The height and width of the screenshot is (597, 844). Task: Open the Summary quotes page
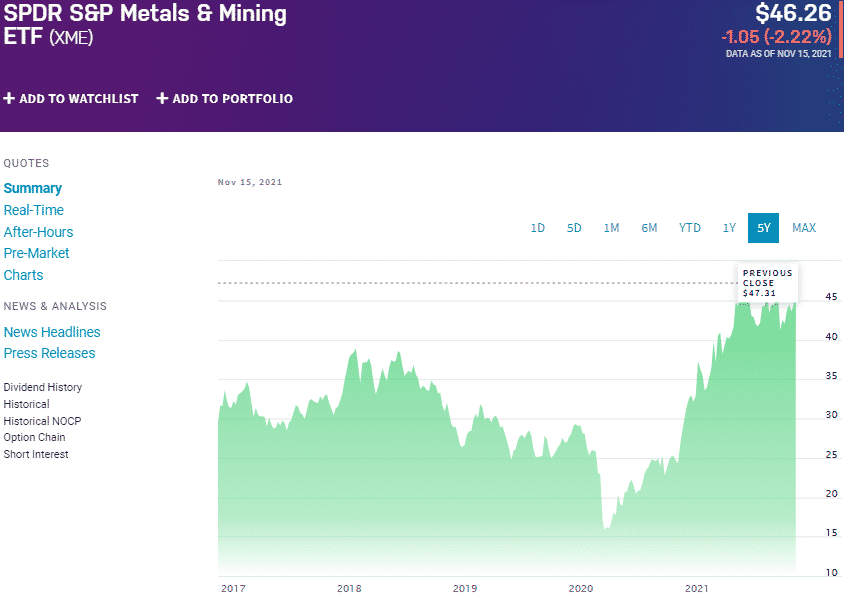pos(33,188)
